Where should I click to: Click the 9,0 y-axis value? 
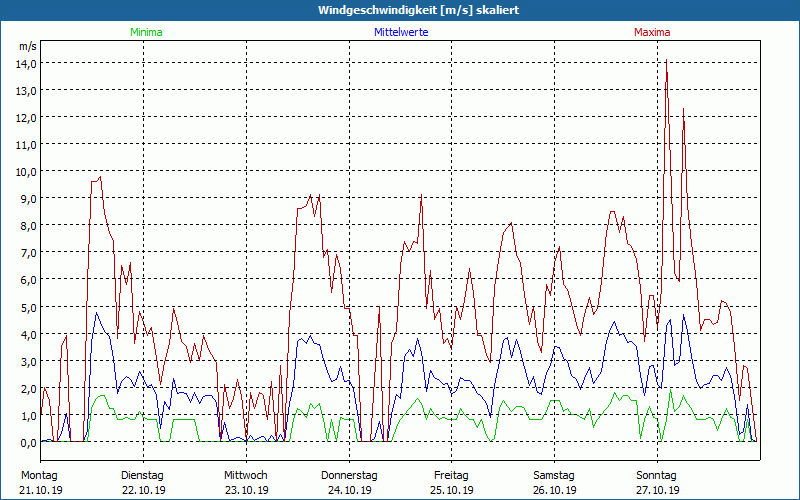tap(28, 199)
